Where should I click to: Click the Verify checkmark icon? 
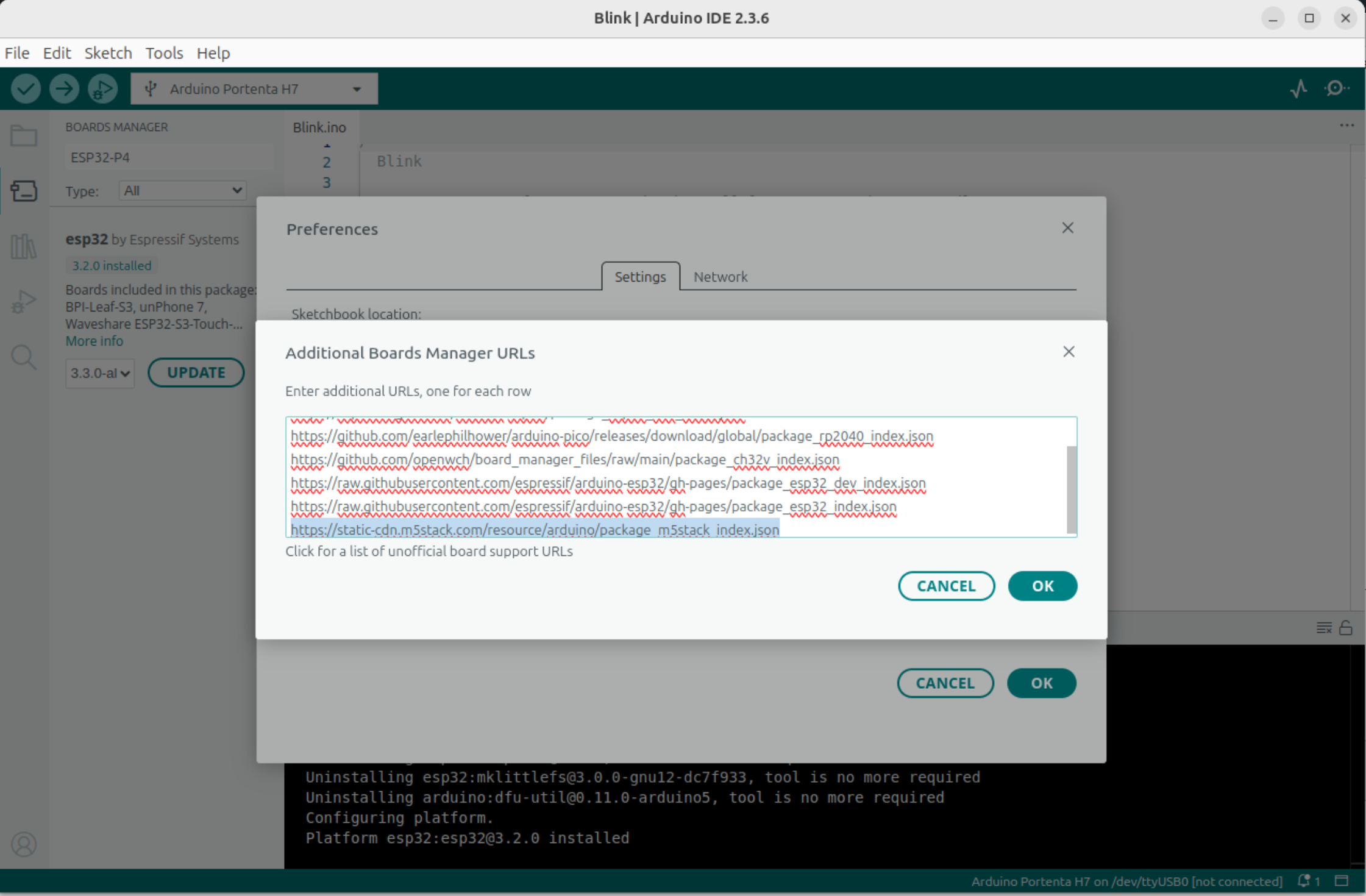pyautogui.click(x=26, y=89)
